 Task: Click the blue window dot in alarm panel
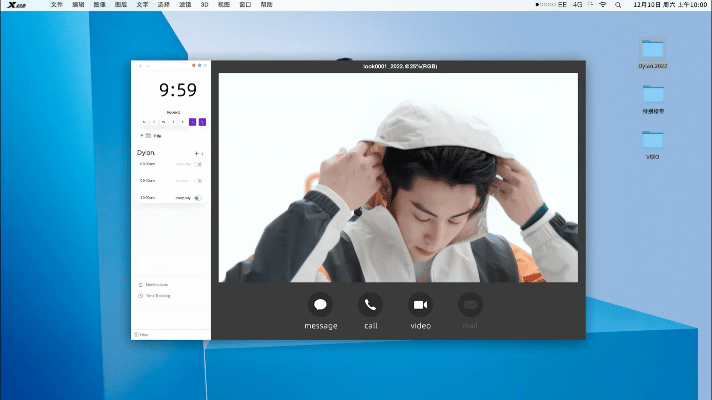199,66
